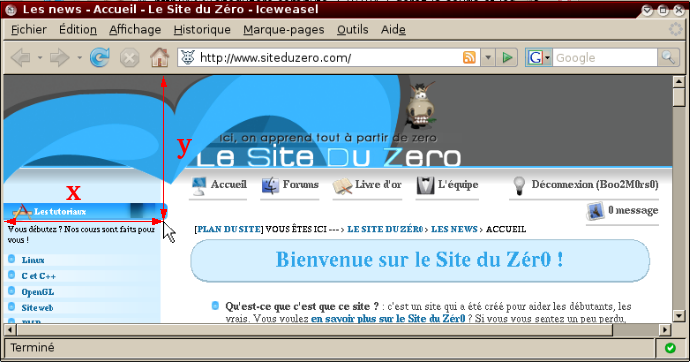
Task: Click the Back navigation arrow
Action: coord(20,58)
